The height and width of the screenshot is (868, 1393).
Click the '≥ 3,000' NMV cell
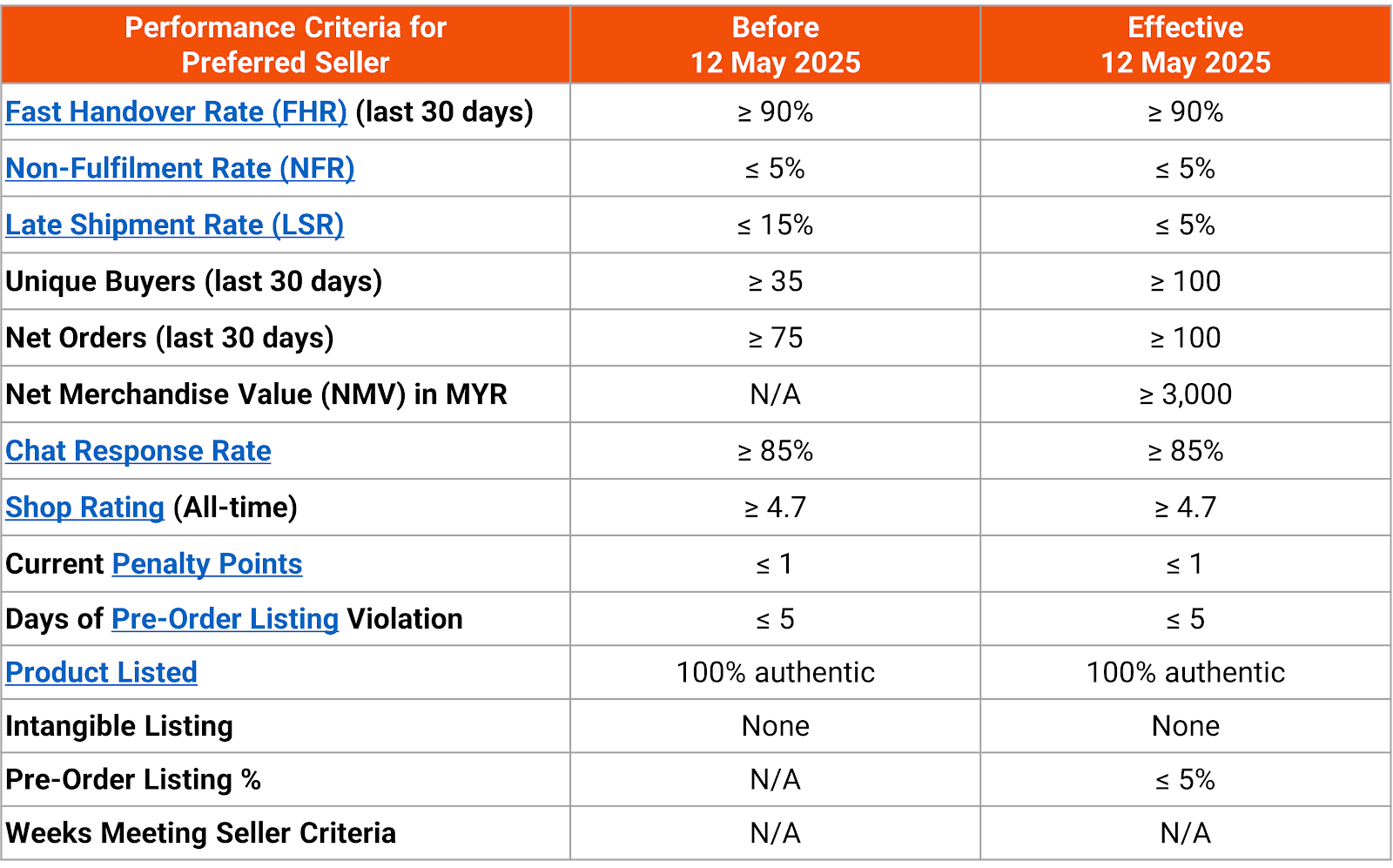point(1185,394)
